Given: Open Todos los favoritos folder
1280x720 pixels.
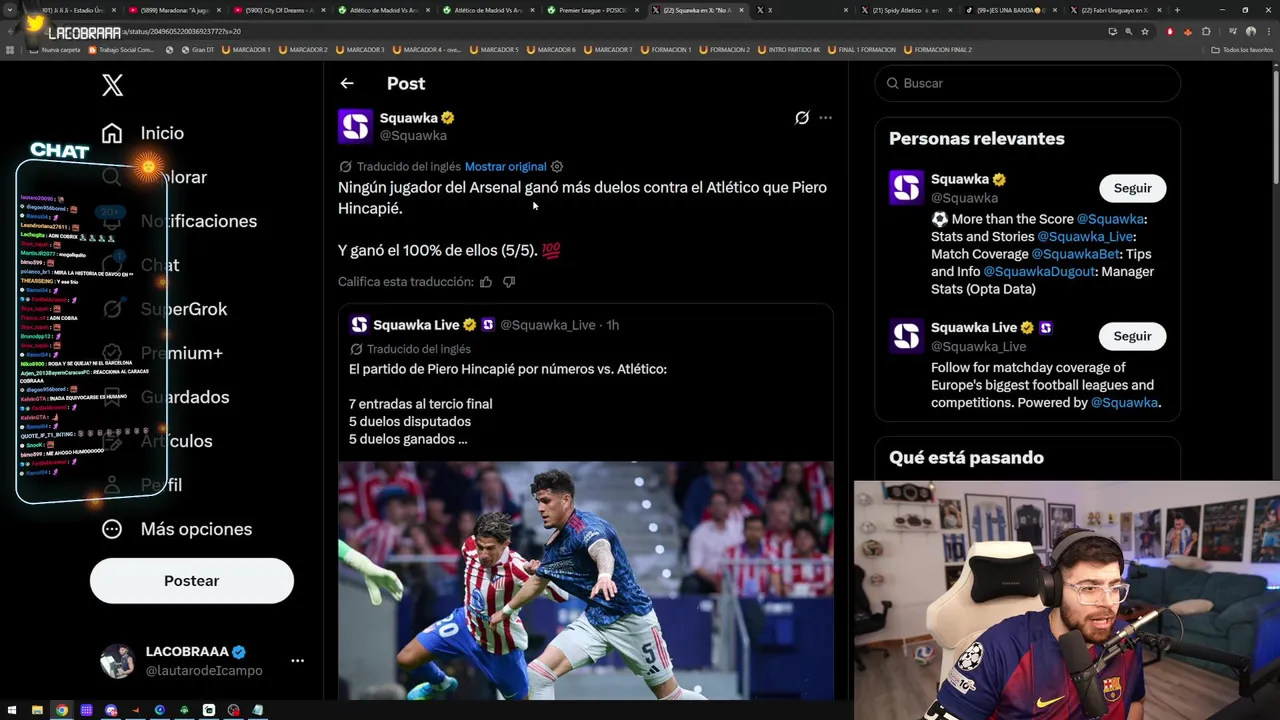Looking at the screenshot, I should point(1242,50).
